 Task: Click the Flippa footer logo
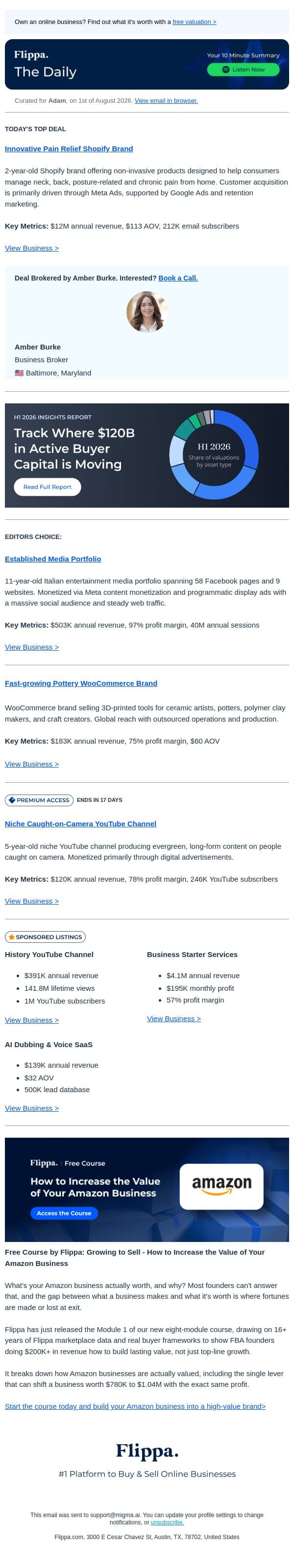pos(147,1452)
